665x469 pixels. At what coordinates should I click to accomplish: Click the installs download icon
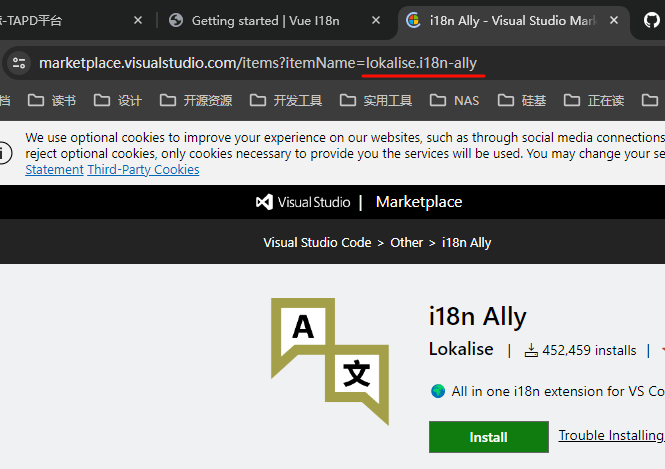click(531, 350)
